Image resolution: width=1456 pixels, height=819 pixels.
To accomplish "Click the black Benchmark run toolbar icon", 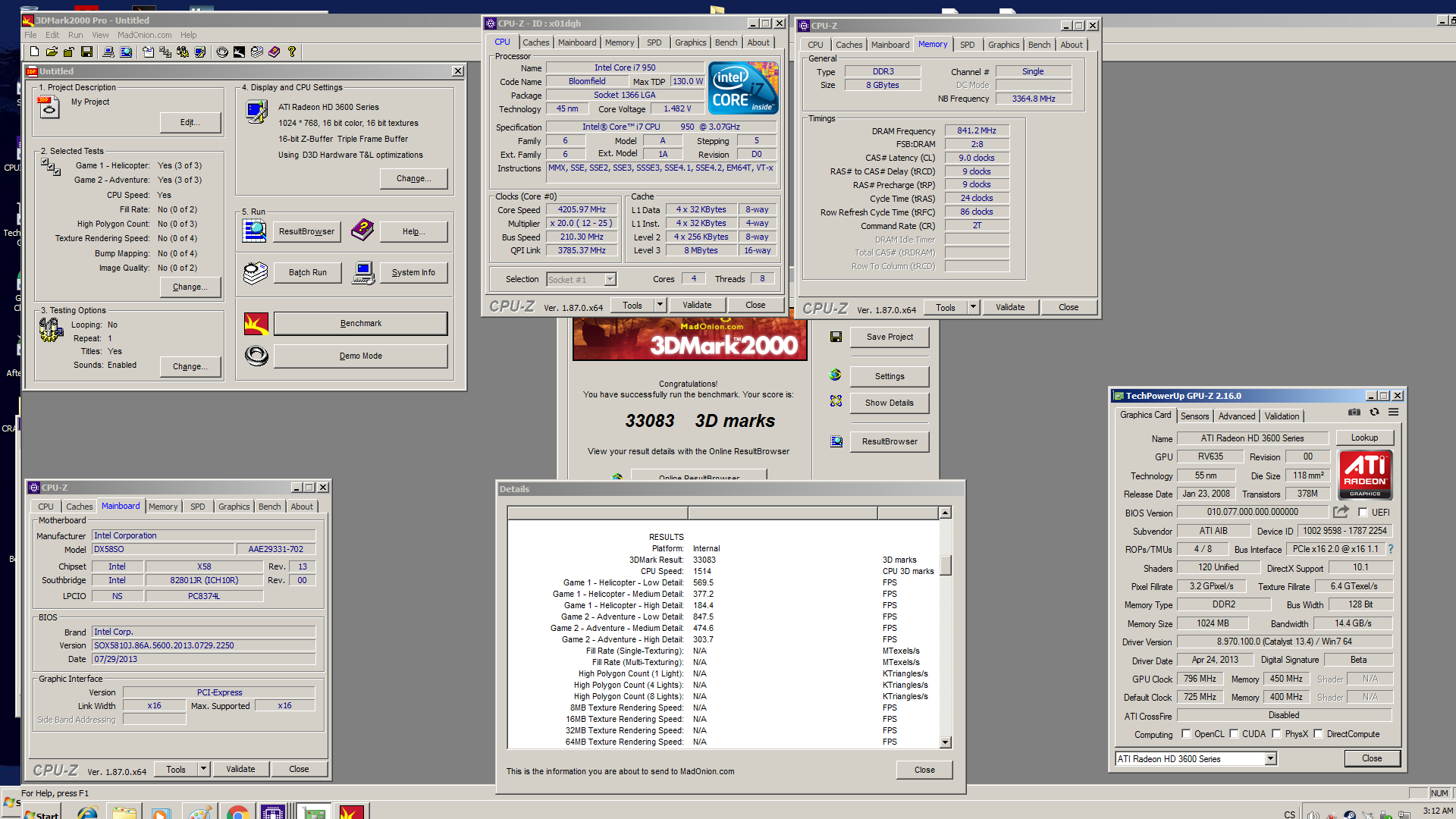I will tap(239, 52).
